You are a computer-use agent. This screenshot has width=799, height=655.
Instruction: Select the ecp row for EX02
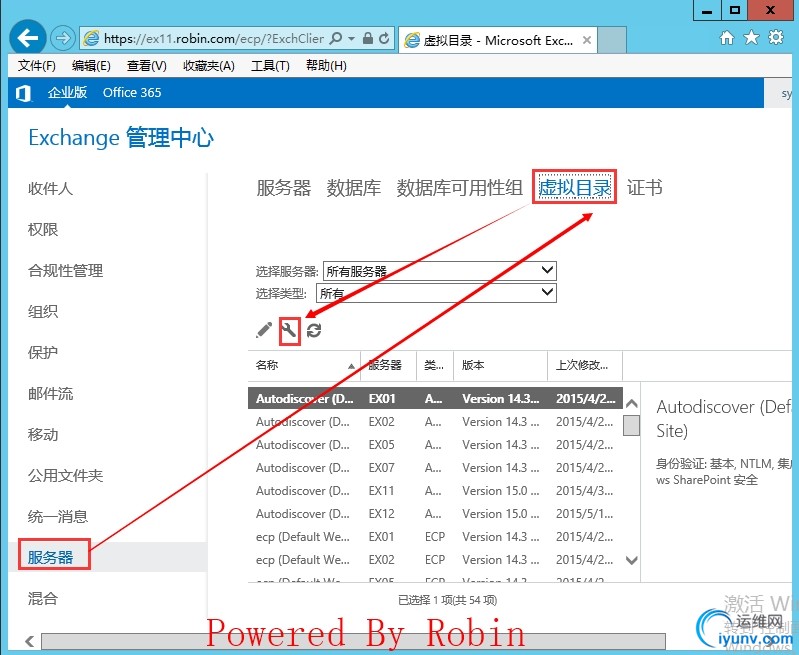(435, 560)
